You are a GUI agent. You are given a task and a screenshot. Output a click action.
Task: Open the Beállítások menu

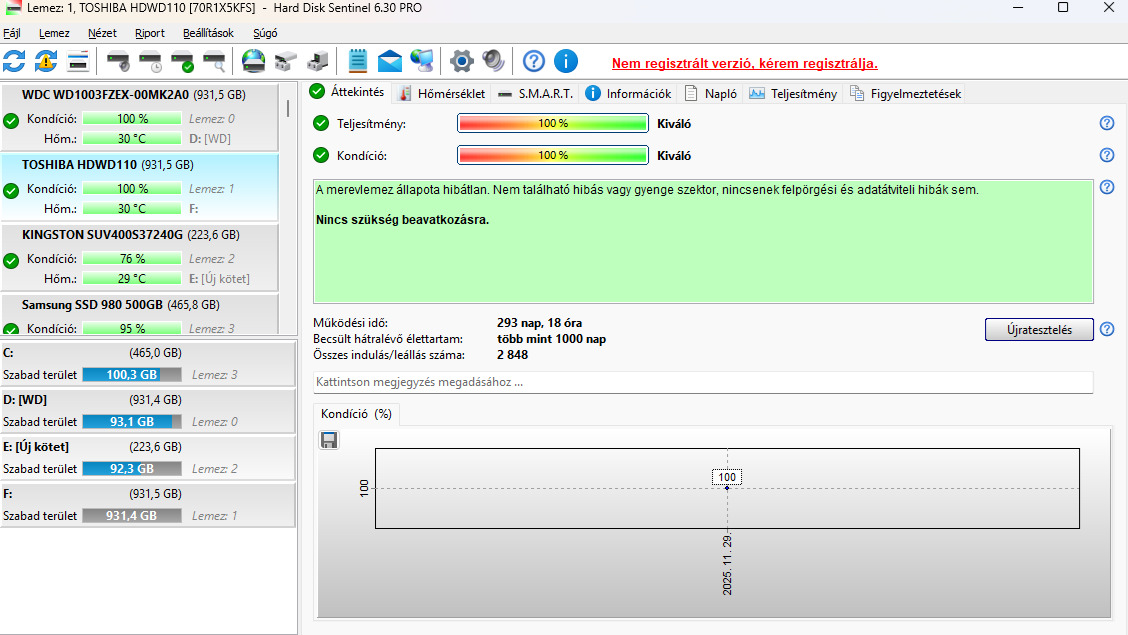208,33
